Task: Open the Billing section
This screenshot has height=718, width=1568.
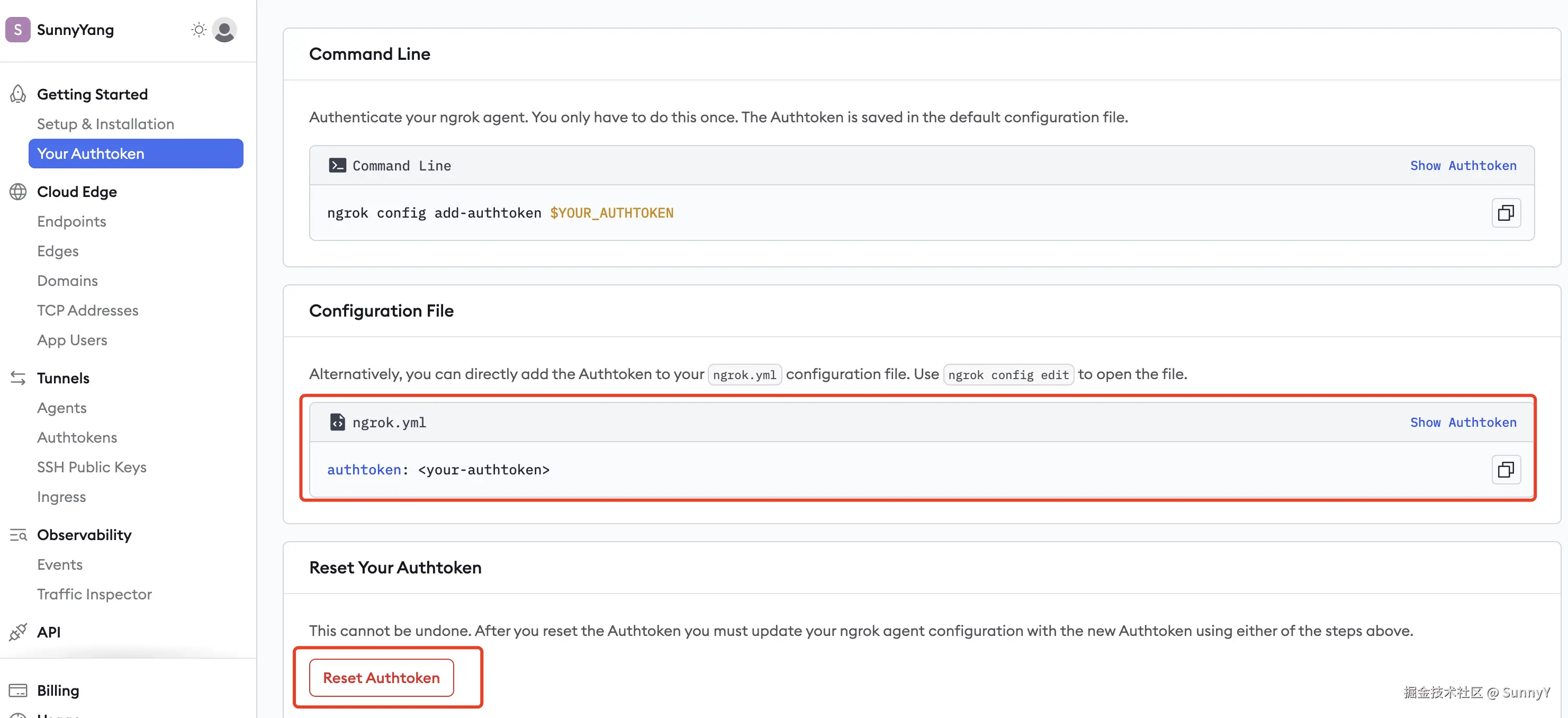Action: click(58, 690)
